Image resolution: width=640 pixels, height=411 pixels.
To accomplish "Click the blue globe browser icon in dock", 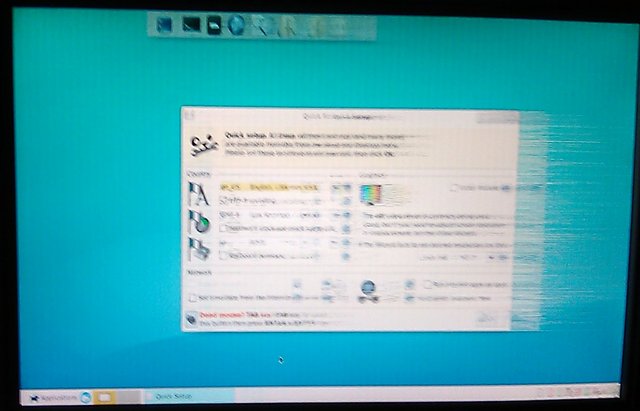I will tap(237, 25).
